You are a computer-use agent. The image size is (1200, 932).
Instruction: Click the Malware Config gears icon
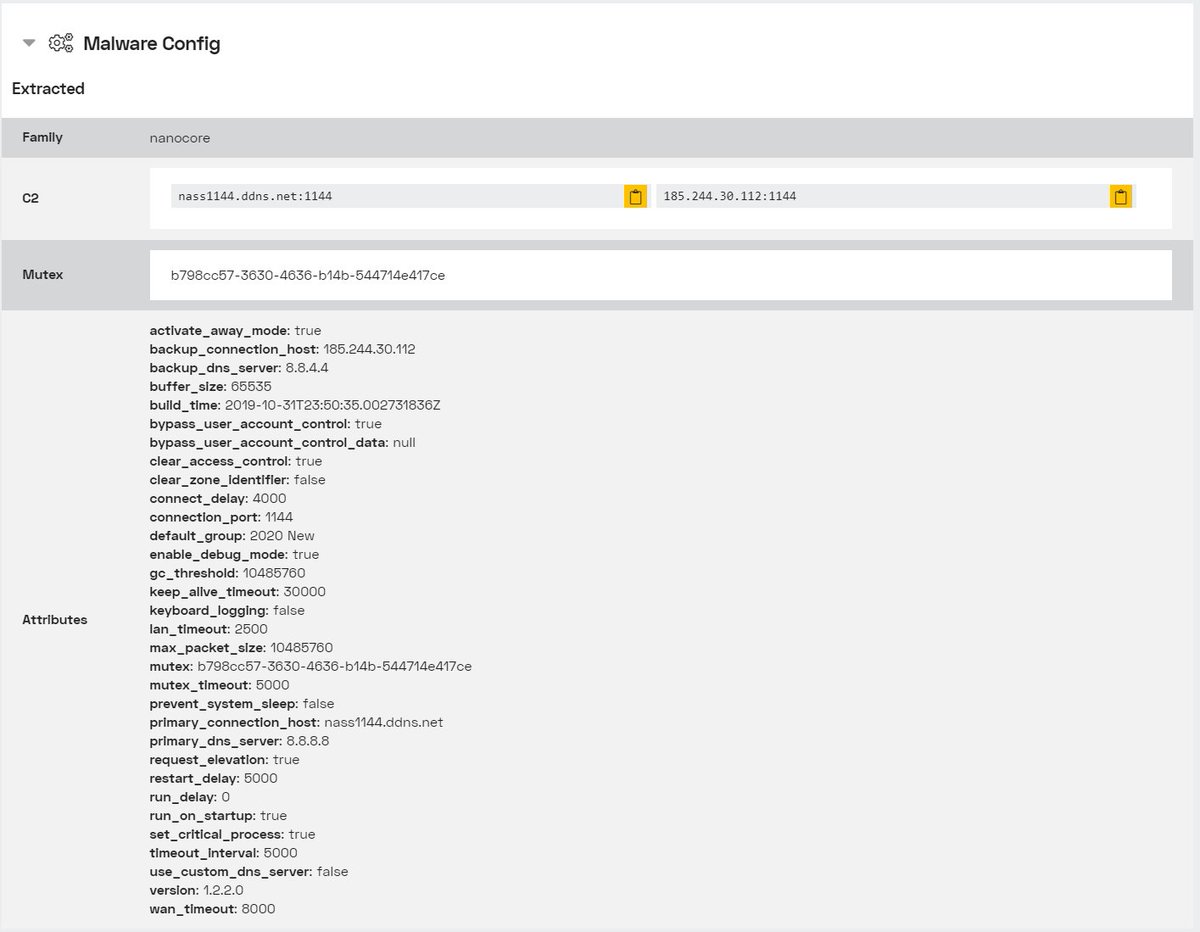(61, 43)
